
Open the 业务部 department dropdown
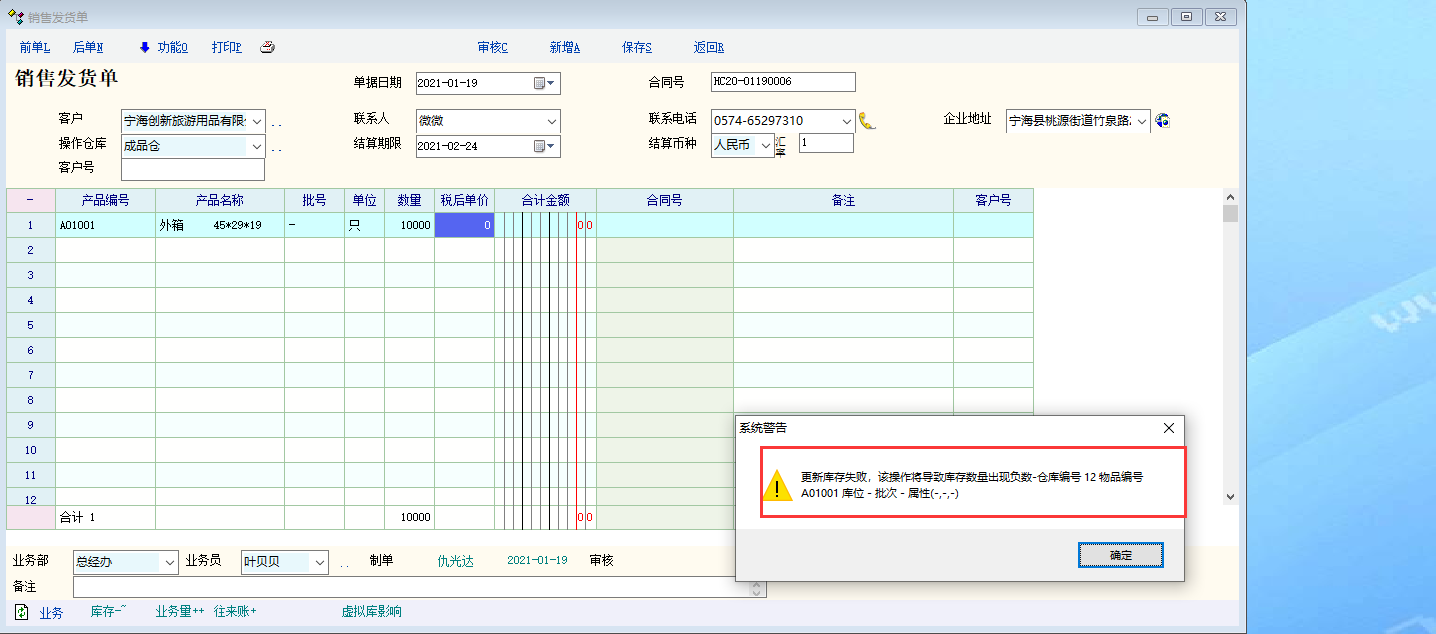click(x=169, y=562)
